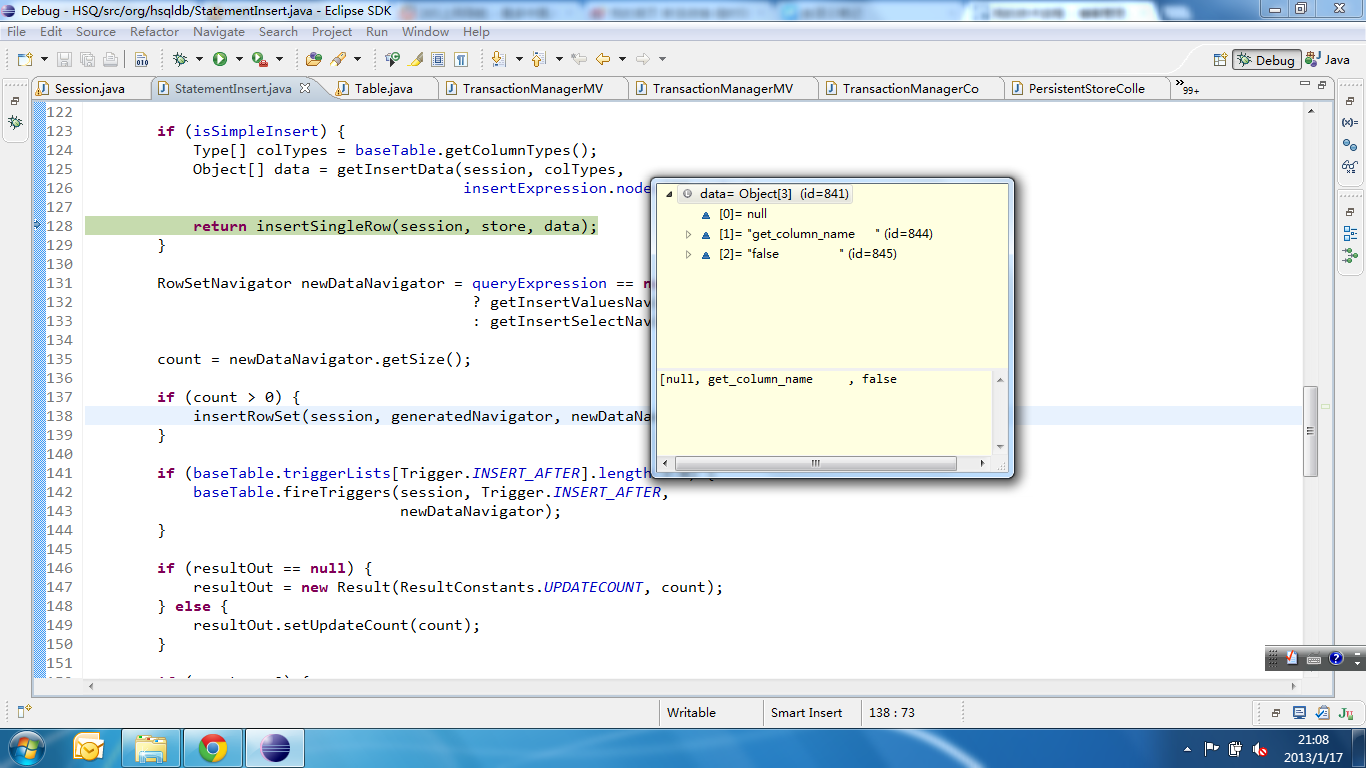Open the Outline view icon

pos(1350,234)
